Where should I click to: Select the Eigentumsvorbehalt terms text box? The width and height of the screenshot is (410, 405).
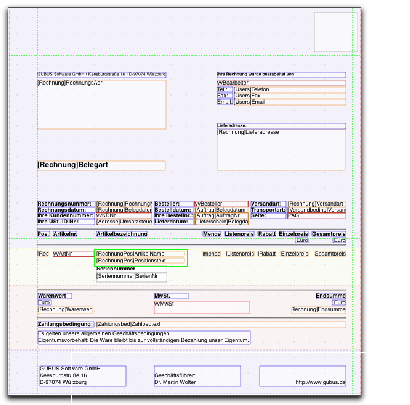tap(144, 337)
